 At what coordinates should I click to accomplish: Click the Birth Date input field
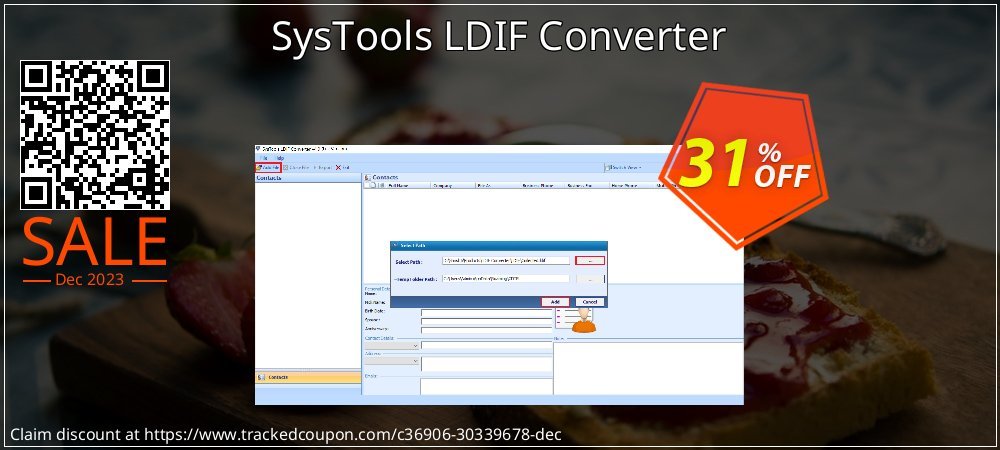(486, 313)
